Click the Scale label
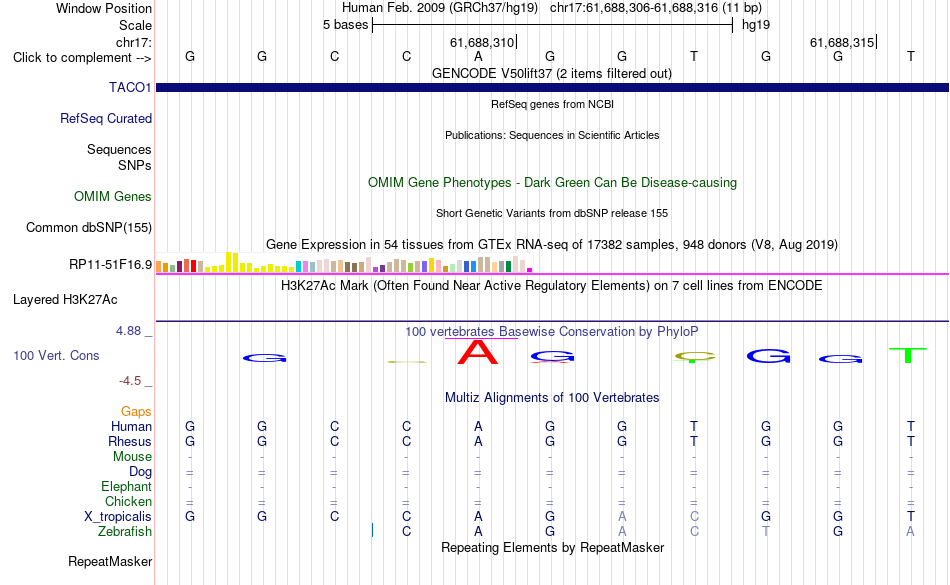Viewport: 950px width, 585px height. 135,25
